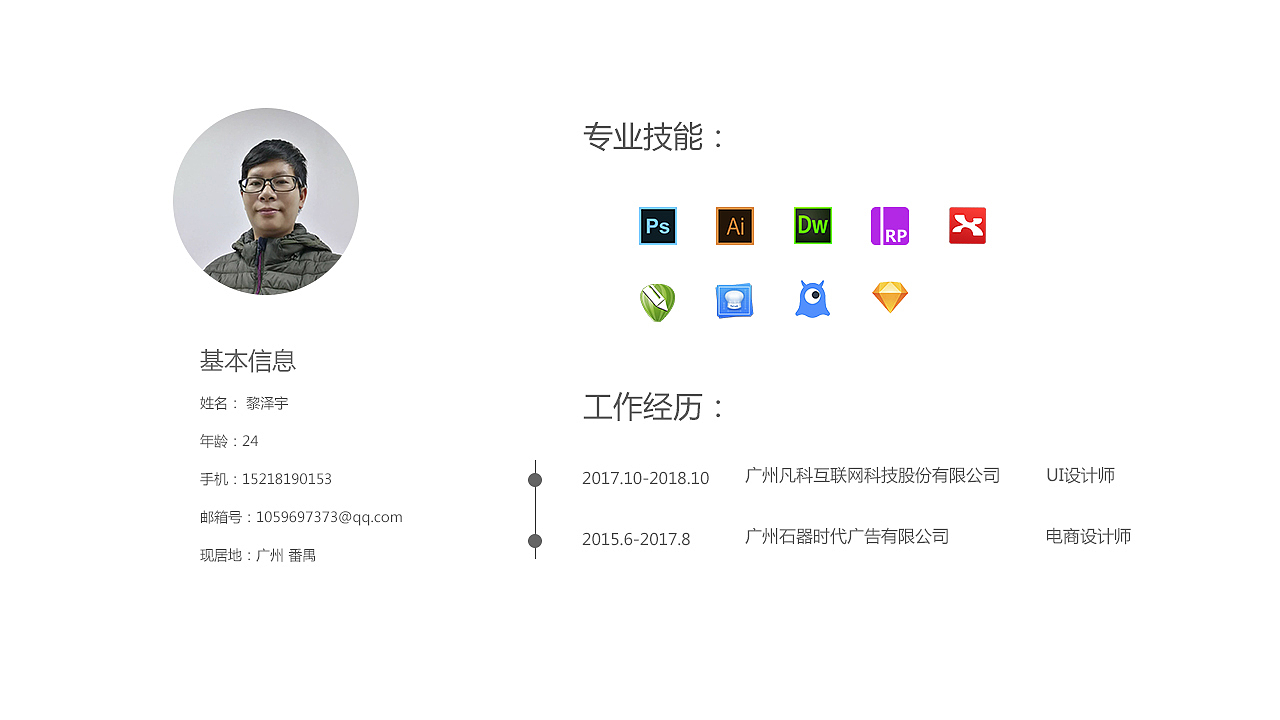
Task: Select the XMind icon
Action: (x=967, y=226)
